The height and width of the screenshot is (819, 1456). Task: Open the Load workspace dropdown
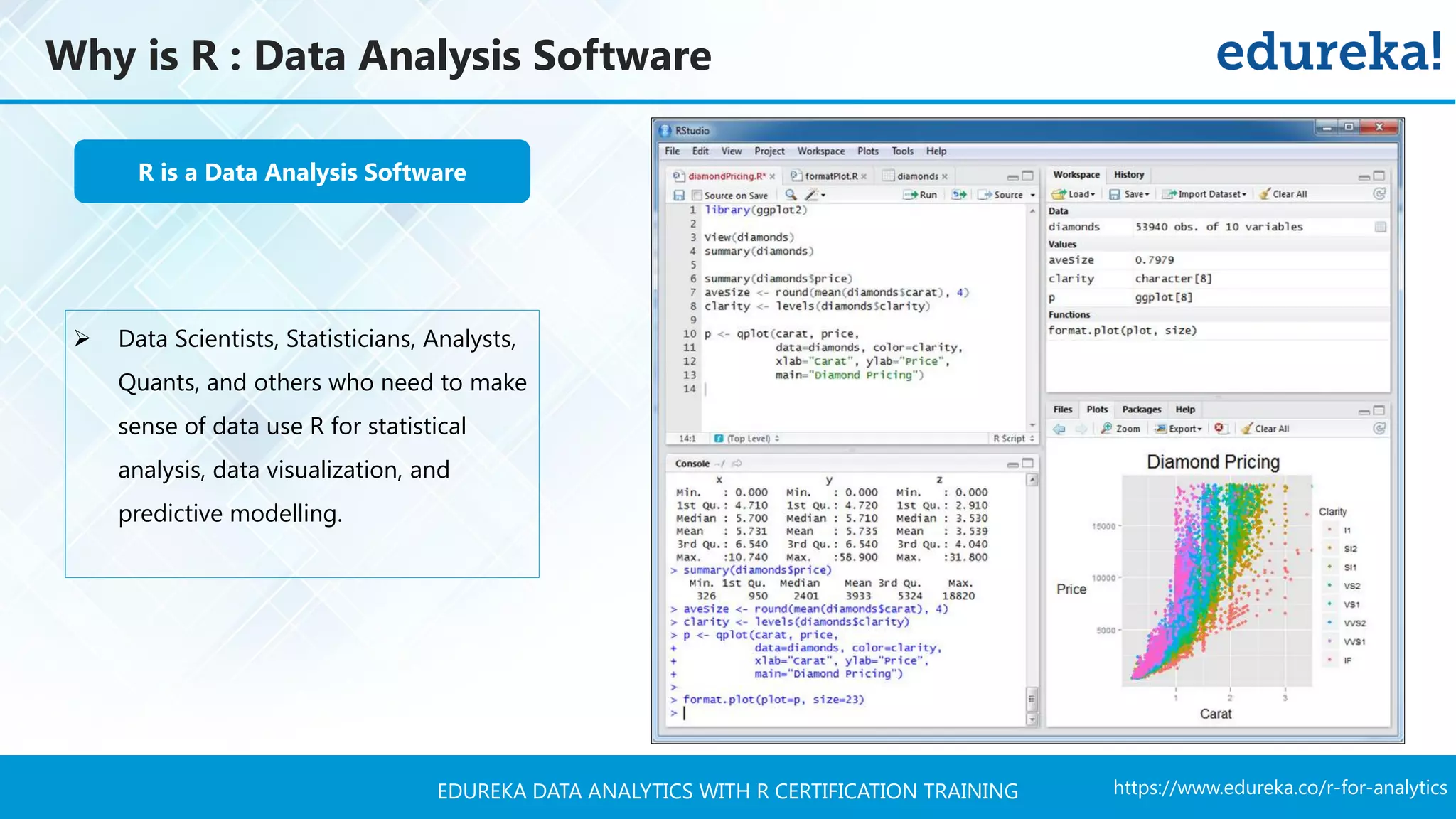pos(1074,194)
